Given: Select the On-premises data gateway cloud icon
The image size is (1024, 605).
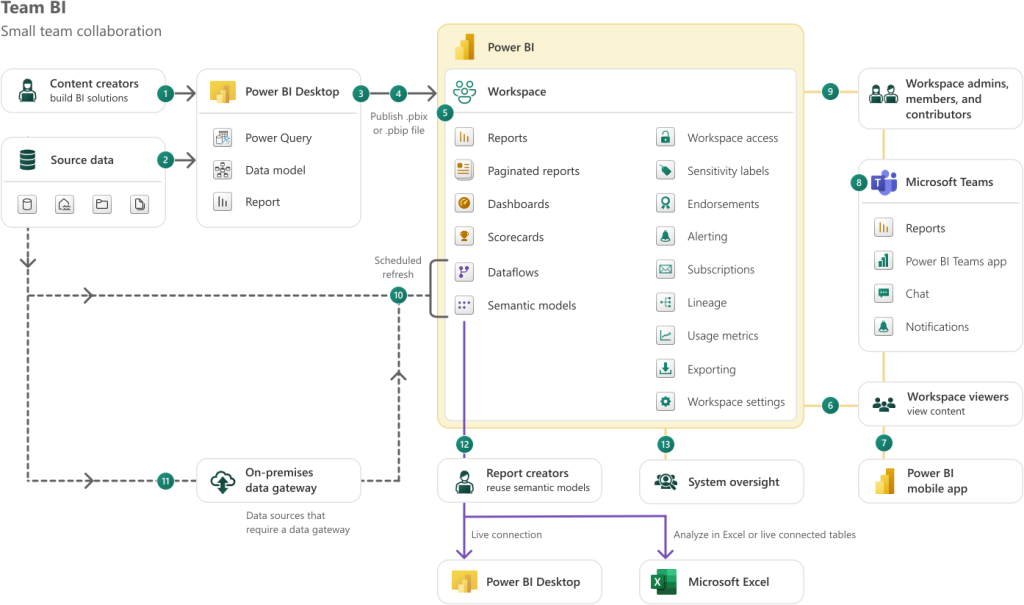Looking at the screenshot, I should pos(222,480).
